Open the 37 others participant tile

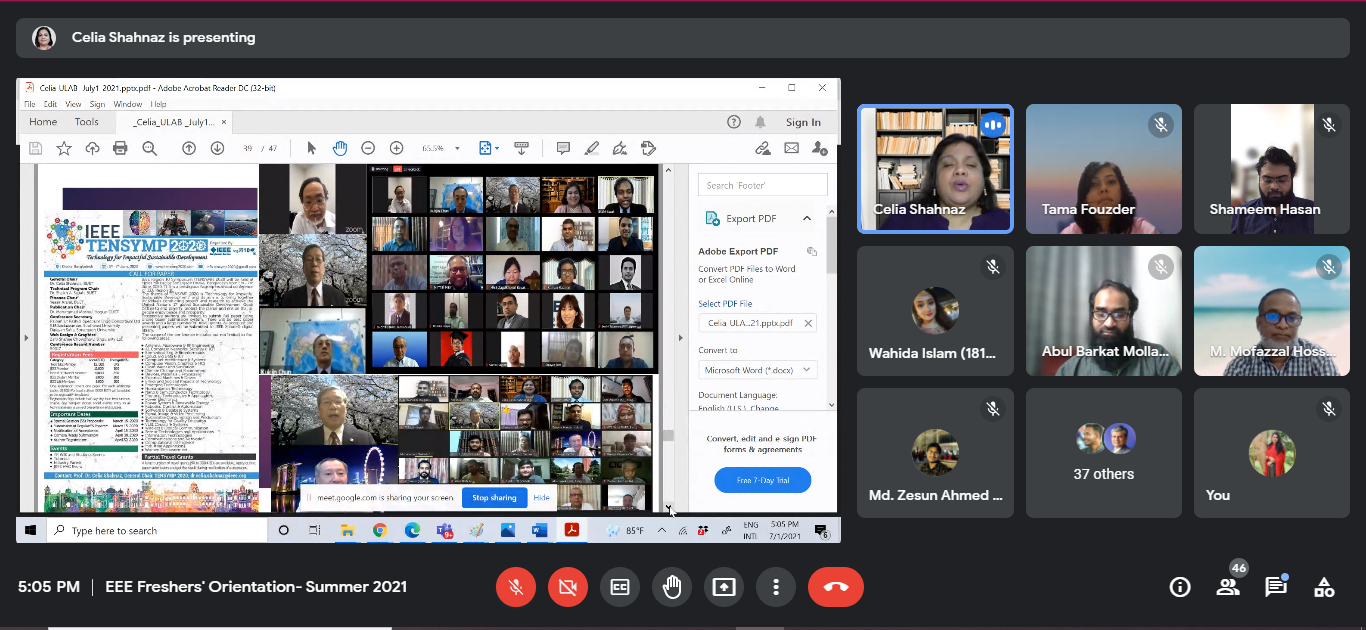1103,453
